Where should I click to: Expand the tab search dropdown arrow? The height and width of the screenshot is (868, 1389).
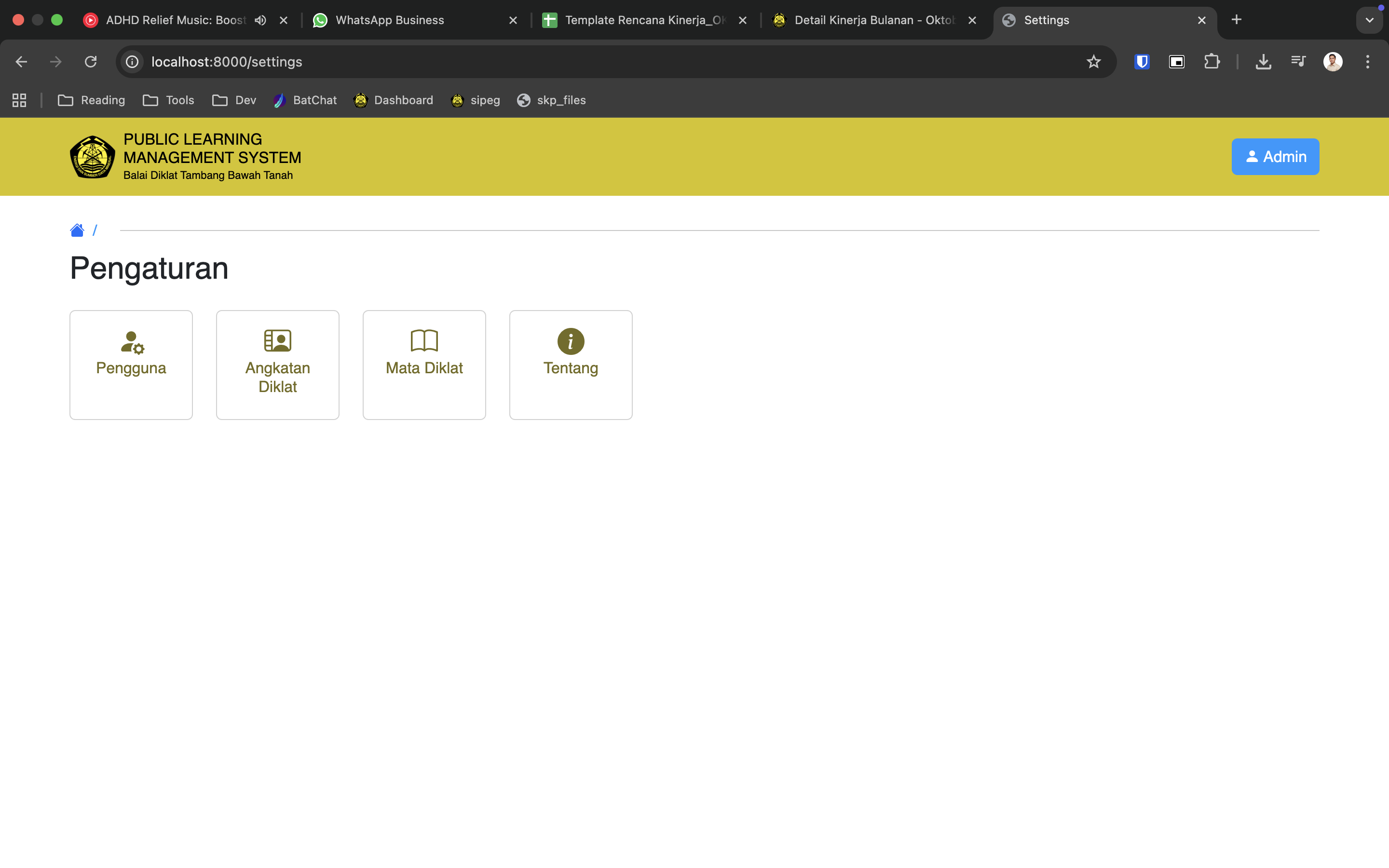[1369, 20]
